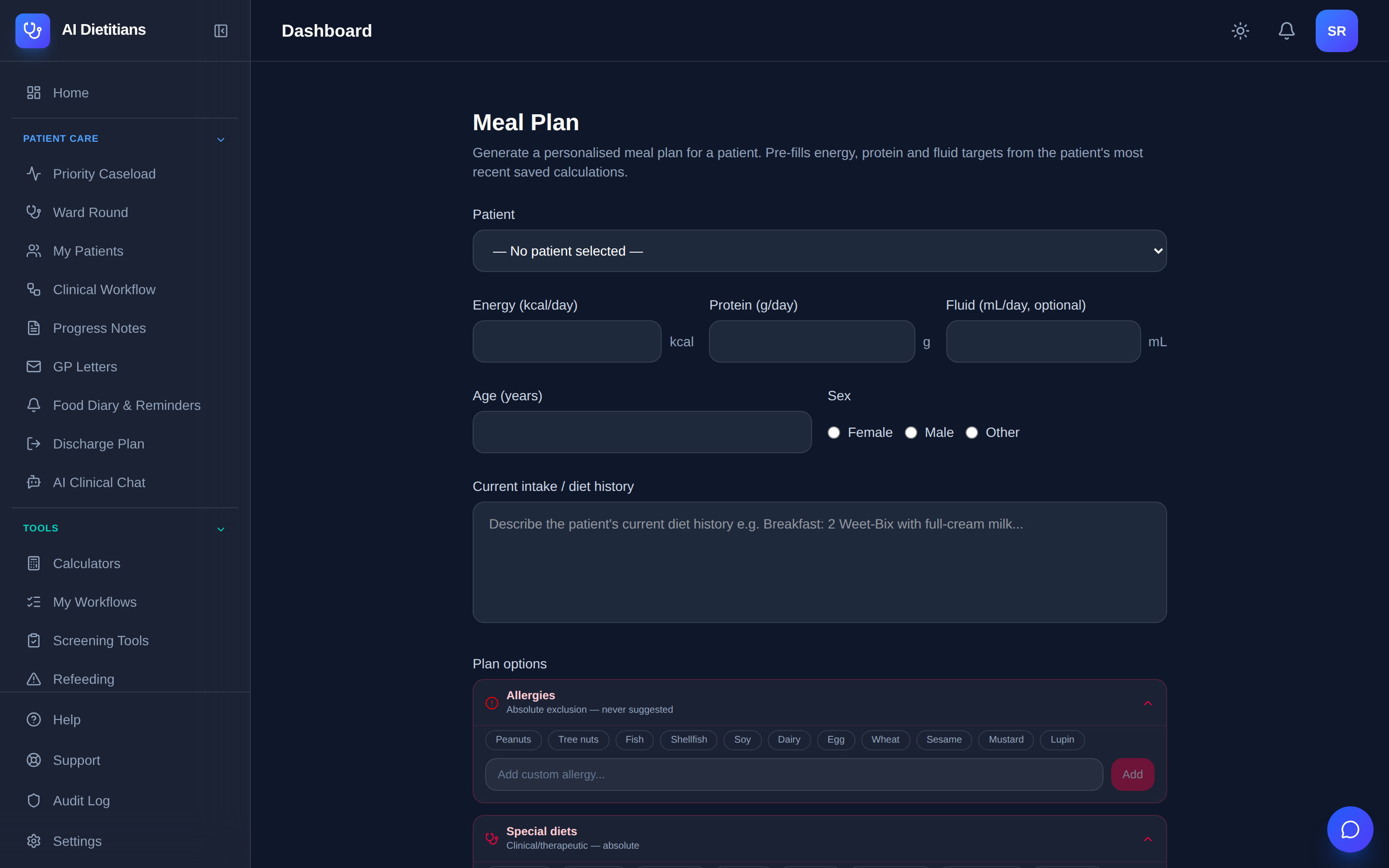Click the My Patients people icon
This screenshot has height=868, width=1389.
pos(34,251)
